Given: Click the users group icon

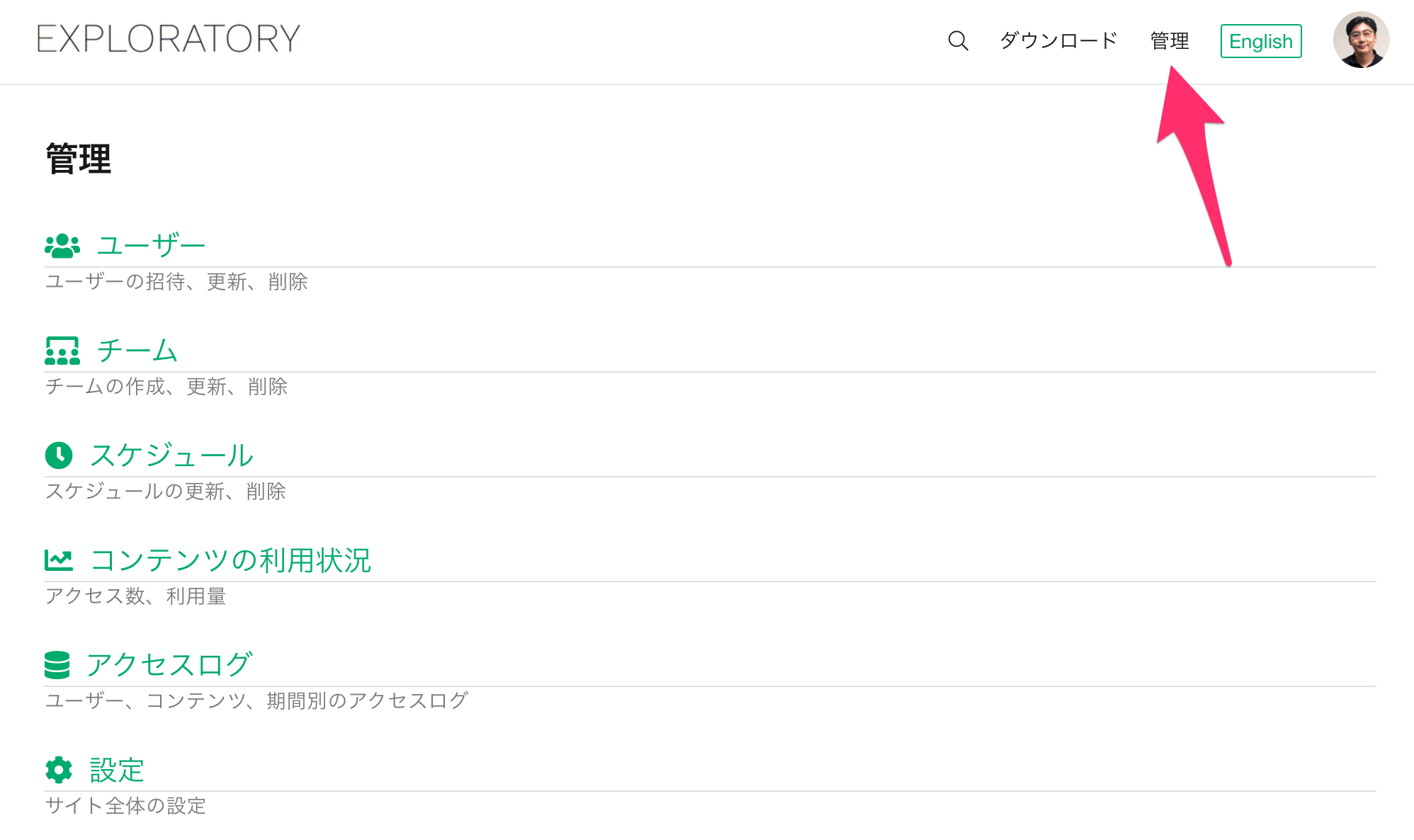Looking at the screenshot, I should point(62,246).
